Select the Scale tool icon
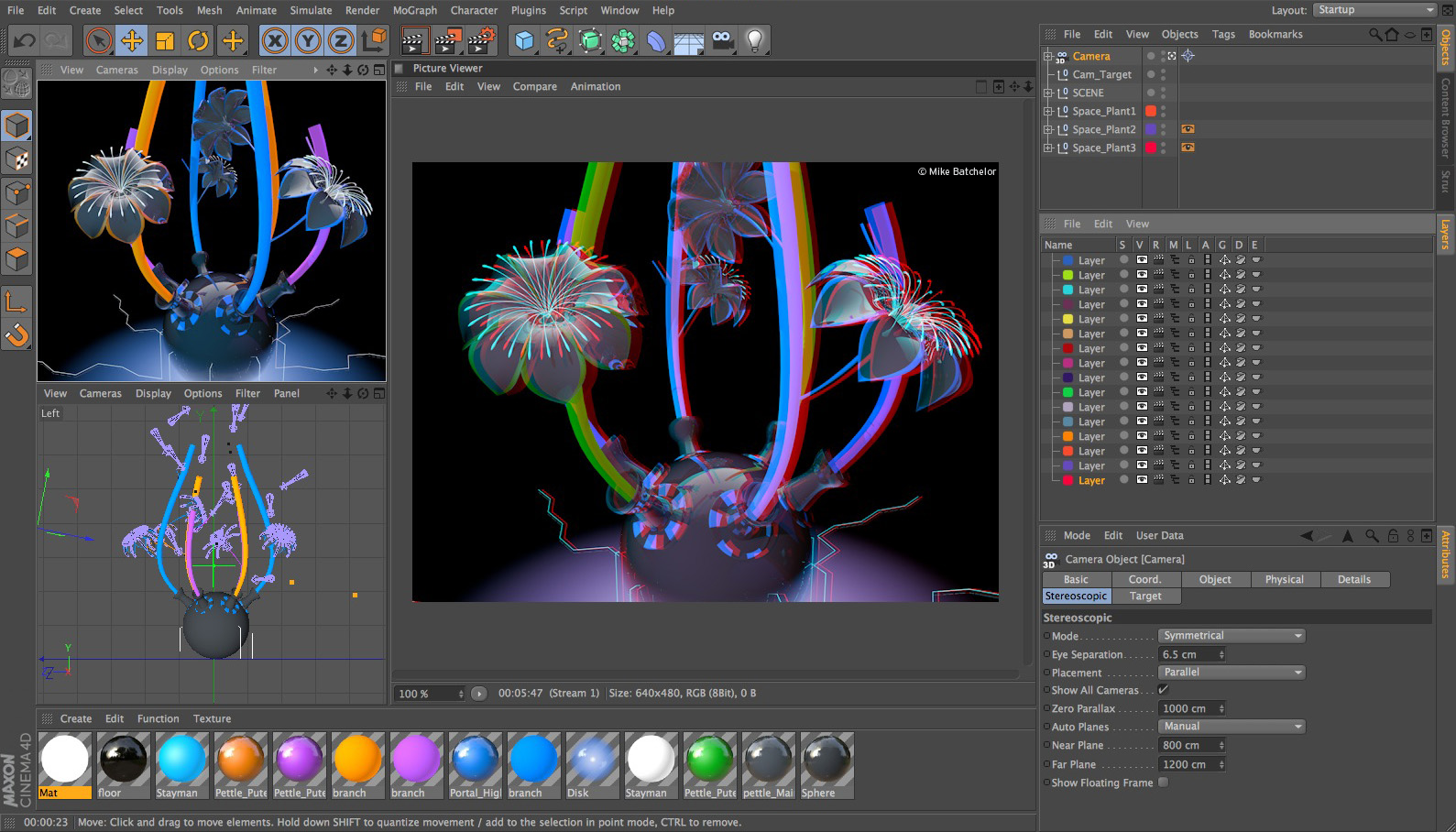This screenshot has height=832, width=1456. [165, 40]
